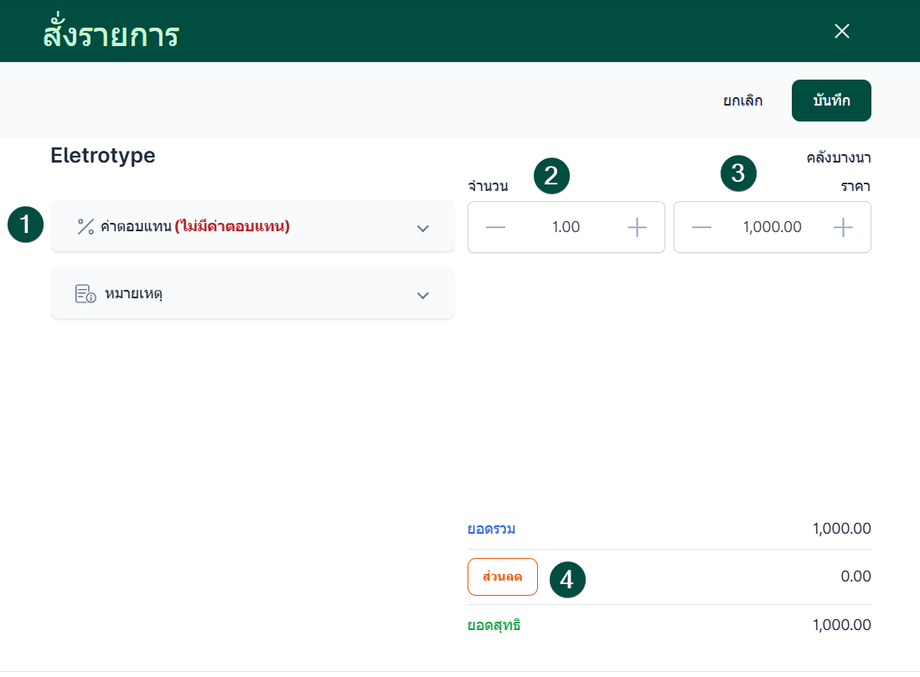Screen dimensions: 920x677
Task: Open the ส่วนลด discount button
Action: (502, 577)
